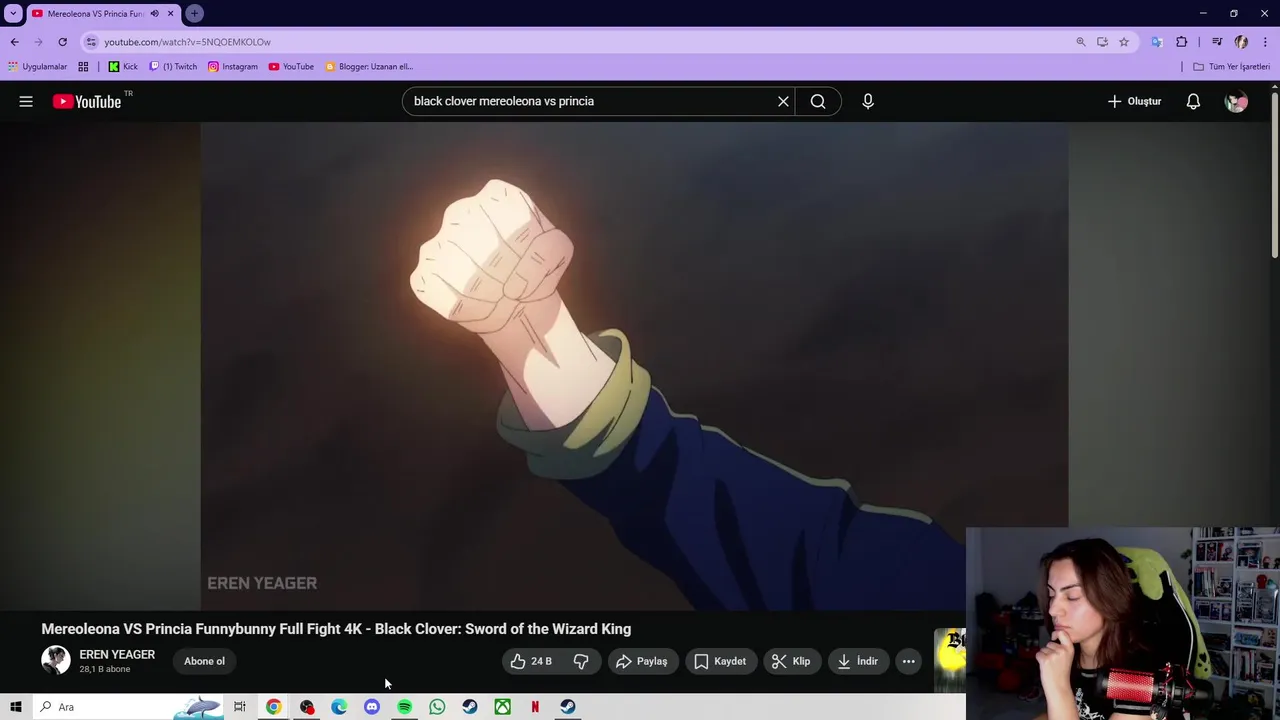Open YouTube account avatar menu

(x=1236, y=101)
